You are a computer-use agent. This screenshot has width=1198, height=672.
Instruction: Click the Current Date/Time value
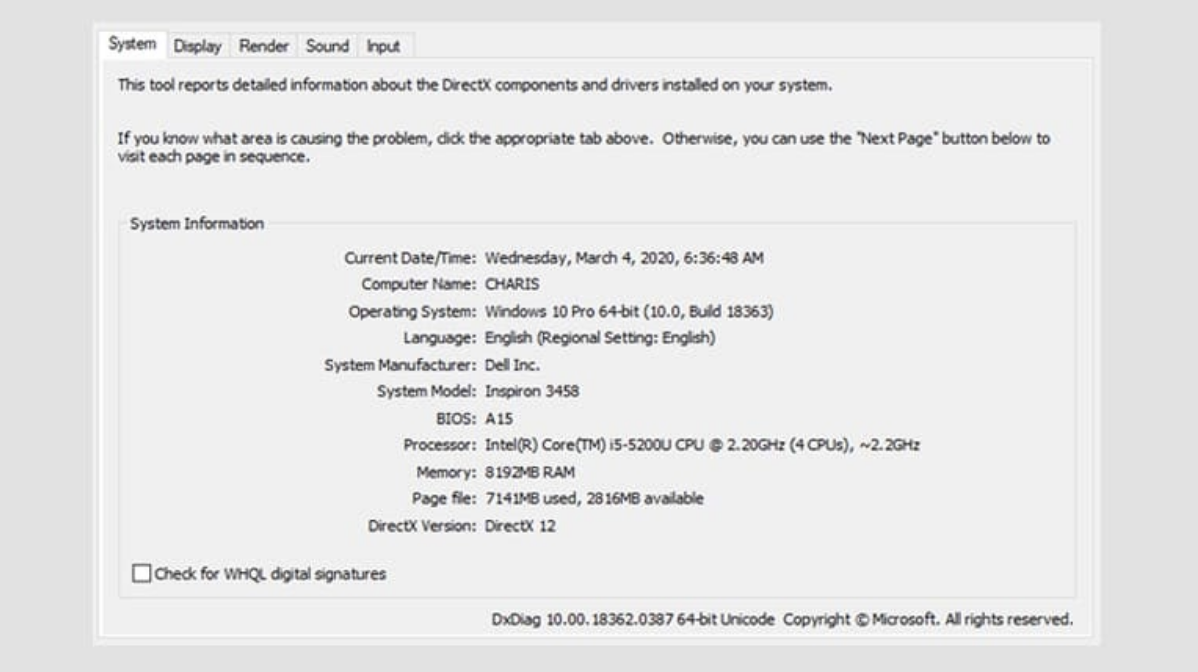pyautogui.click(x=624, y=258)
